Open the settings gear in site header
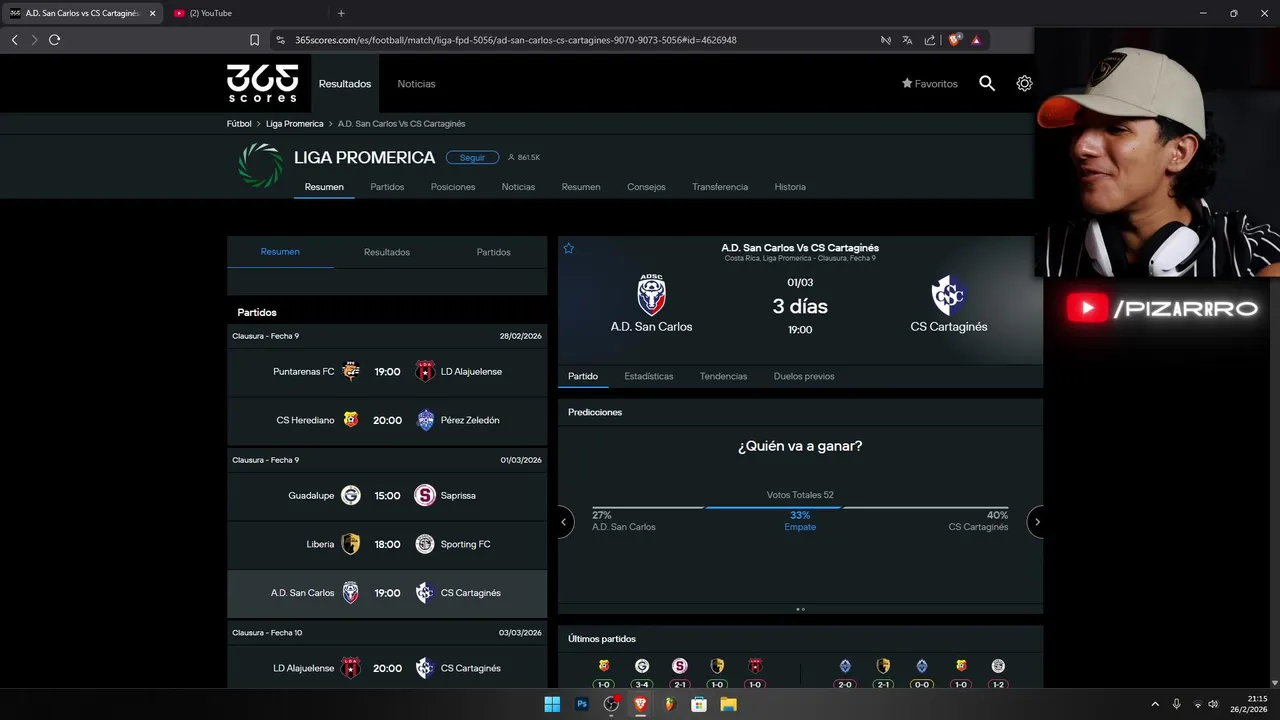 point(1024,84)
